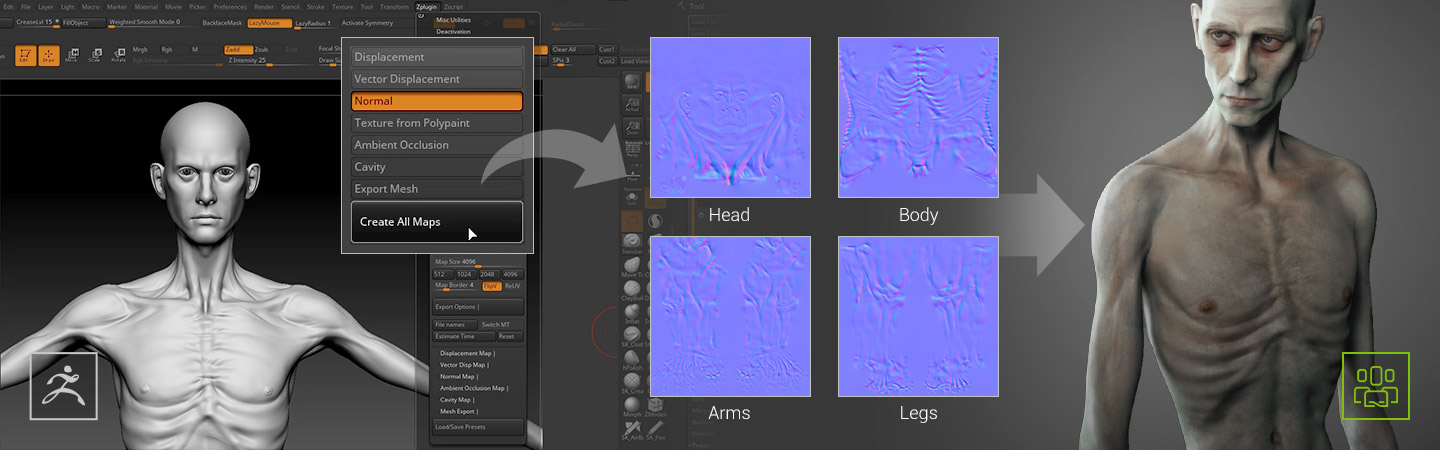Select the Rotate transform icon
Screen dimensions: 1440x450
119,54
